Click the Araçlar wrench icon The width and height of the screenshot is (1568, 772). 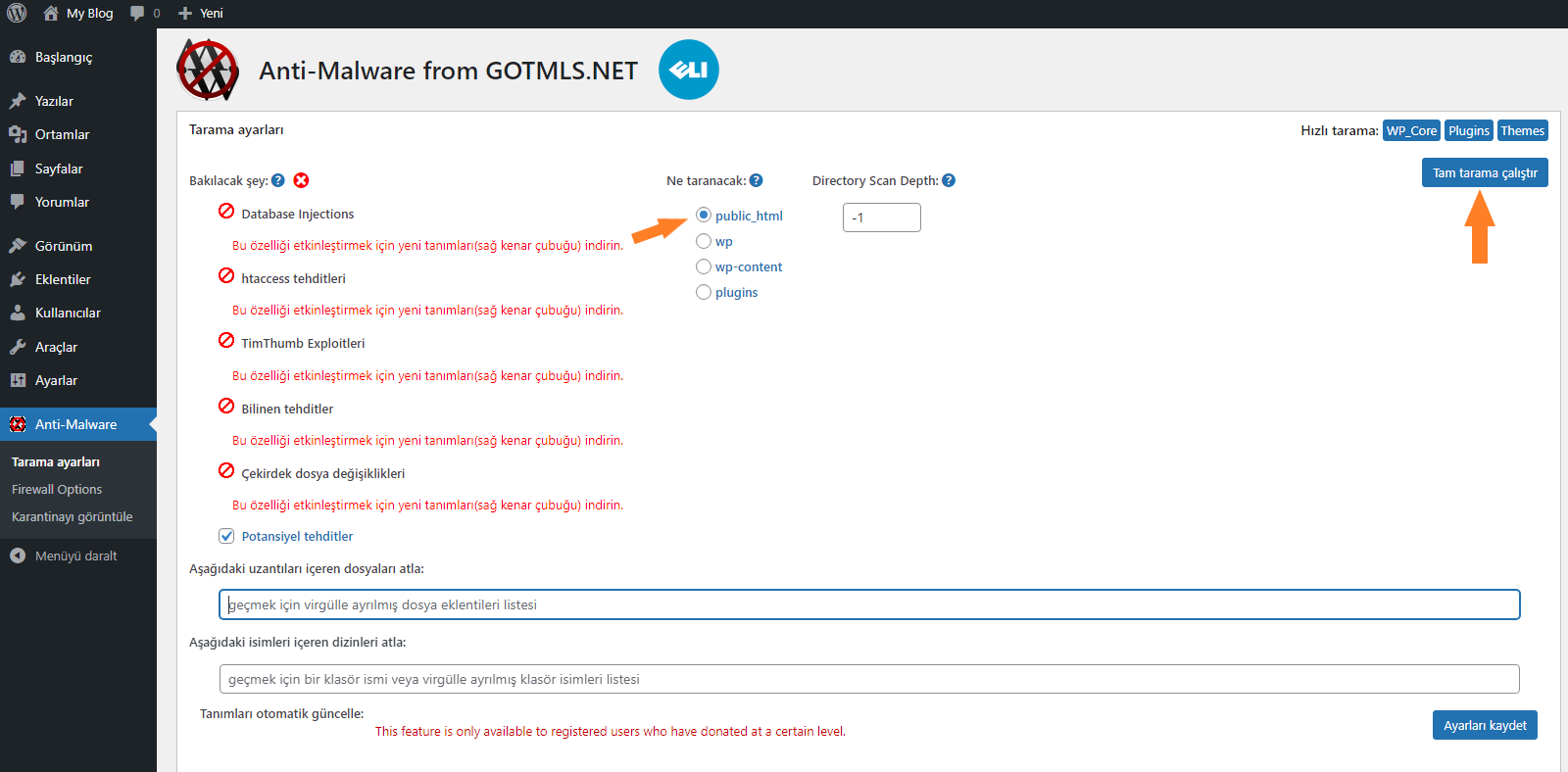[x=18, y=347]
